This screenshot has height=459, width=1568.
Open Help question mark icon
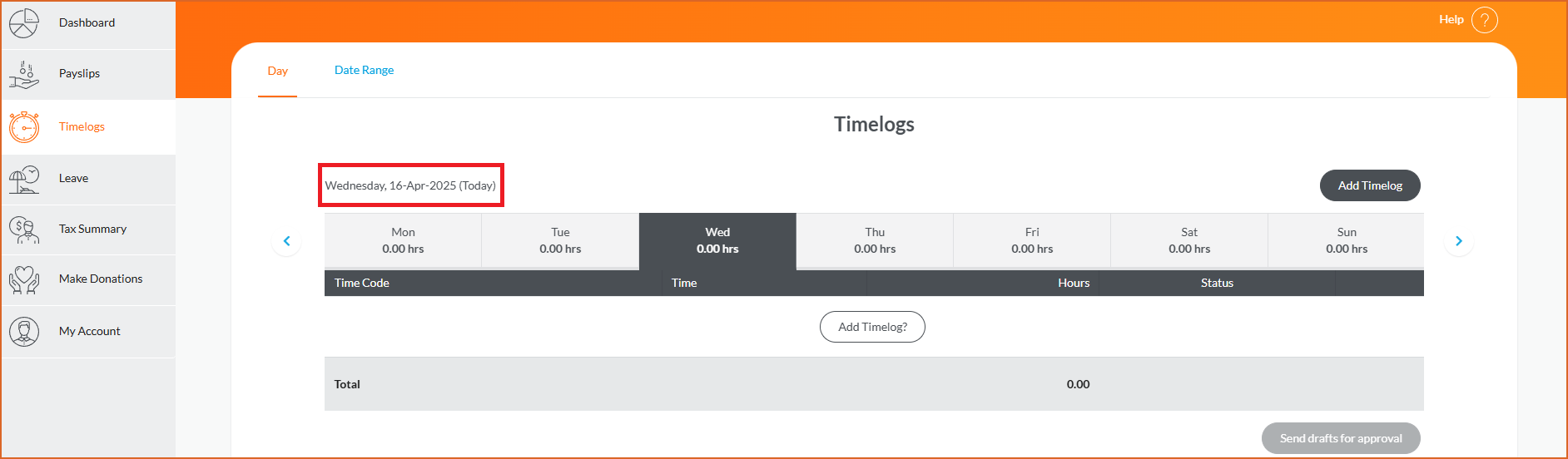point(1485,19)
